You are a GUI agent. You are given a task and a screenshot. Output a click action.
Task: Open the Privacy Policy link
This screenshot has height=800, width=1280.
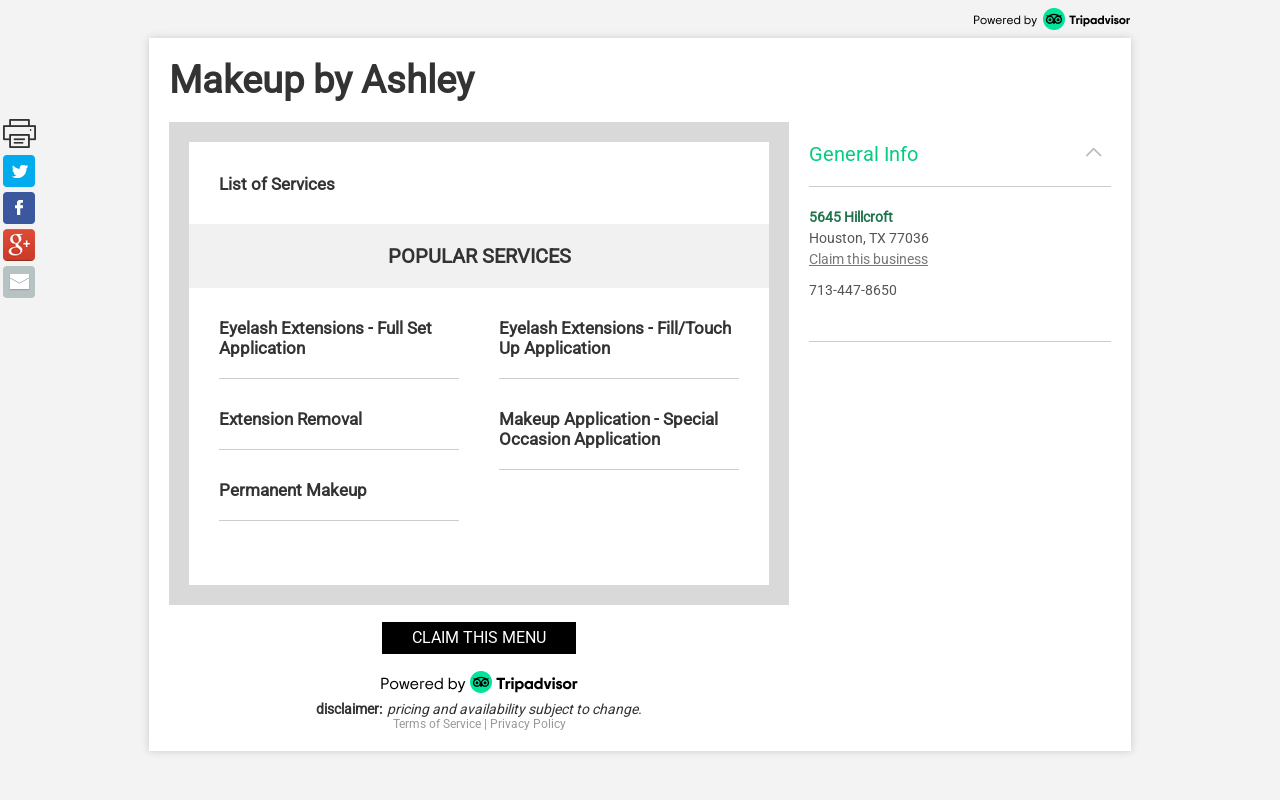tap(528, 724)
